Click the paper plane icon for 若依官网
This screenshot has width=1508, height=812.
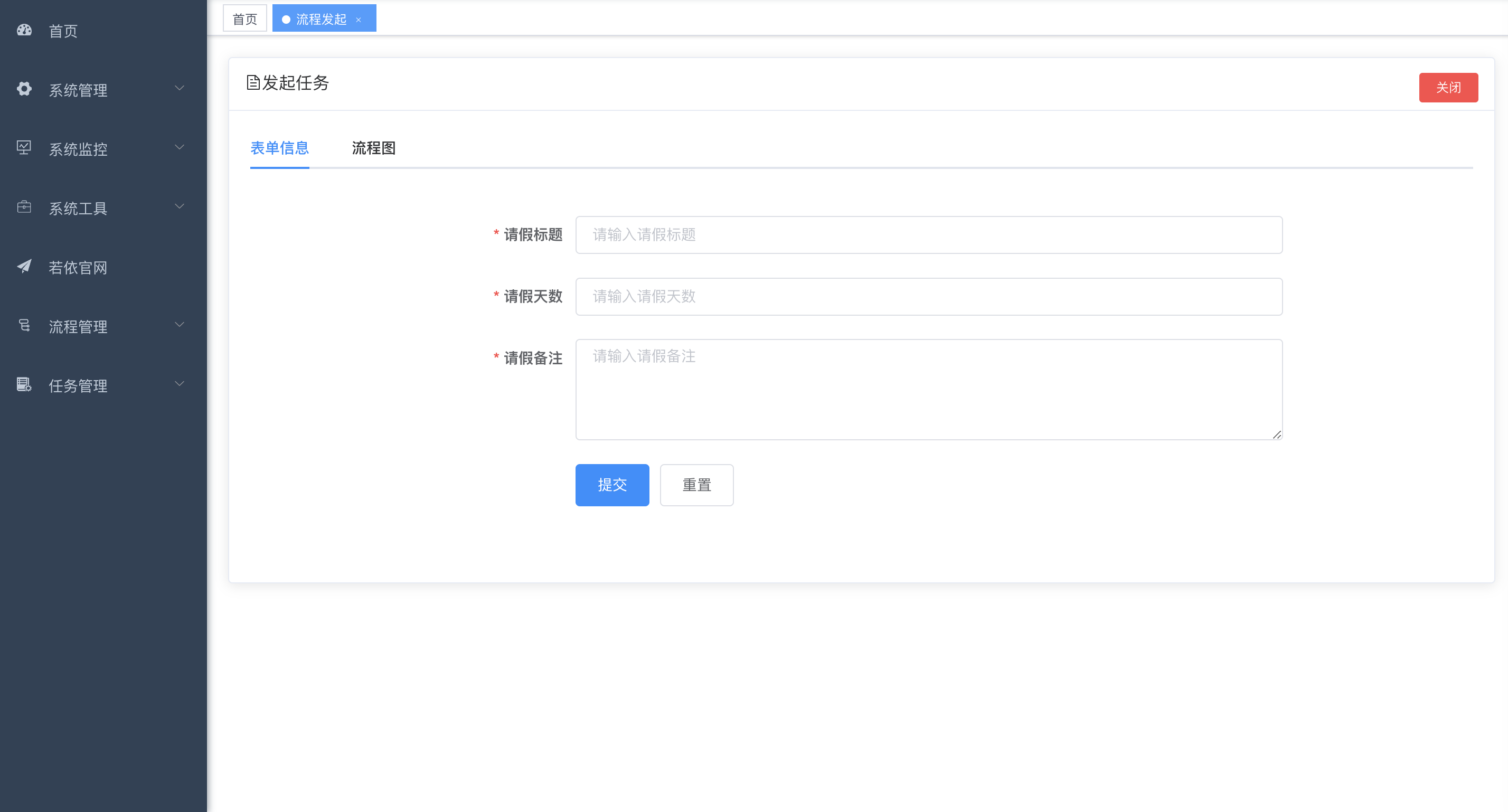click(x=24, y=267)
